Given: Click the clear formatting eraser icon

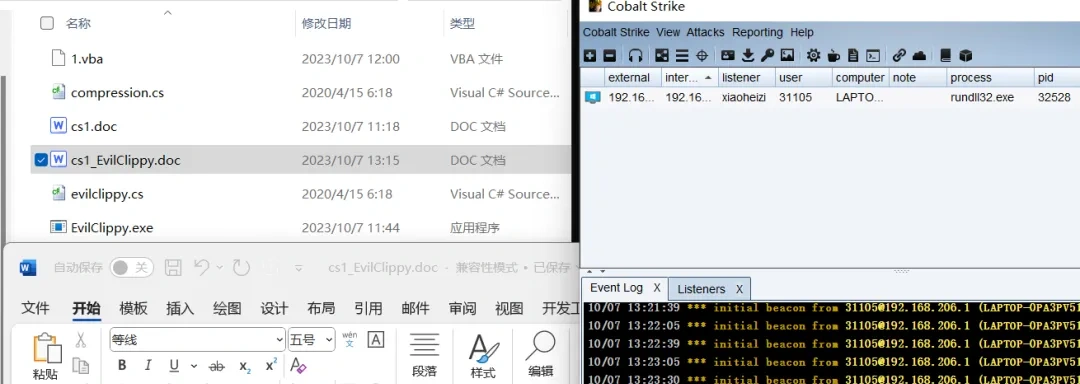Looking at the screenshot, I should pos(298,365).
